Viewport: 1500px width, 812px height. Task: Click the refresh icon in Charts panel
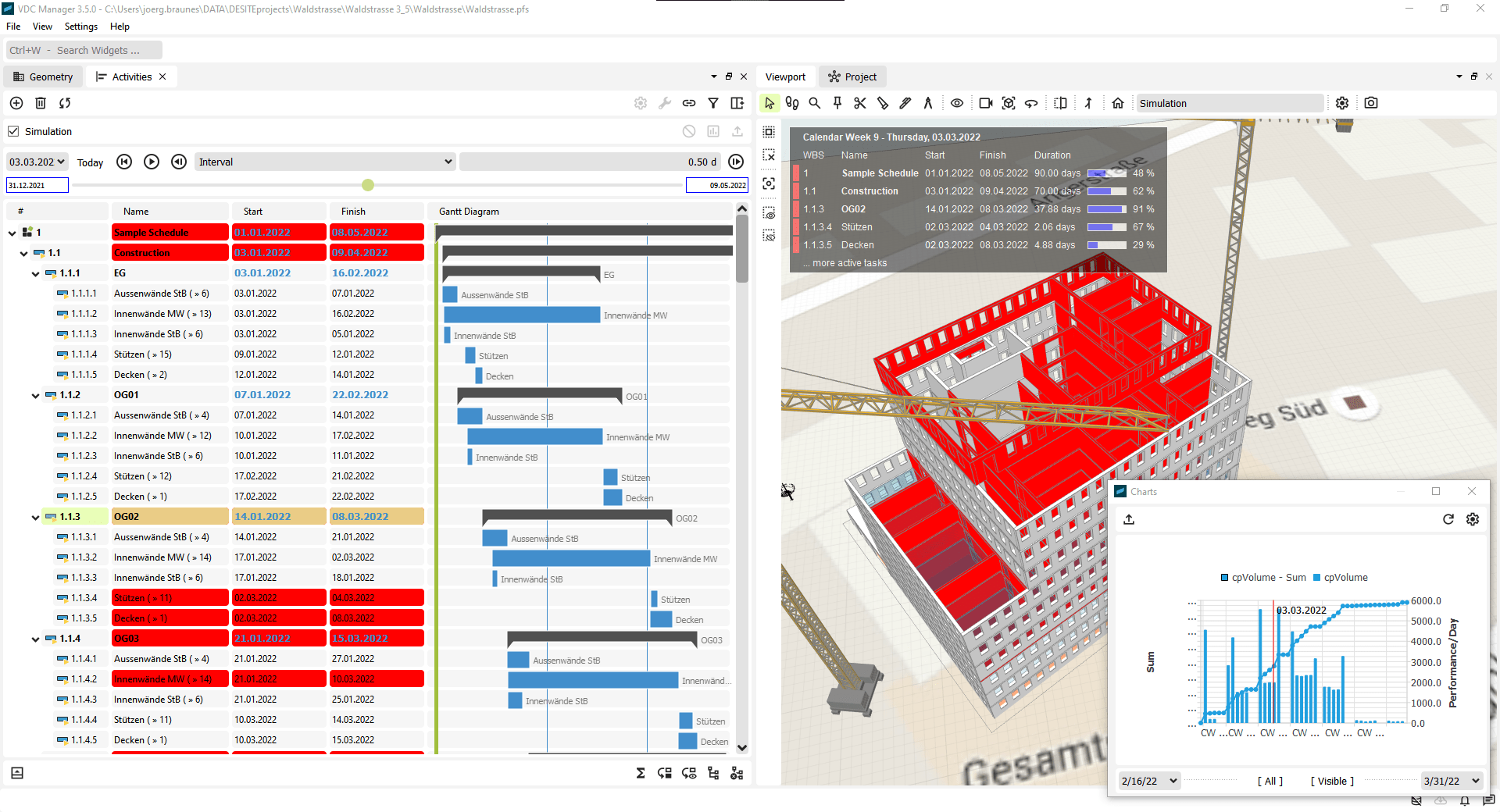click(1448, 519)
